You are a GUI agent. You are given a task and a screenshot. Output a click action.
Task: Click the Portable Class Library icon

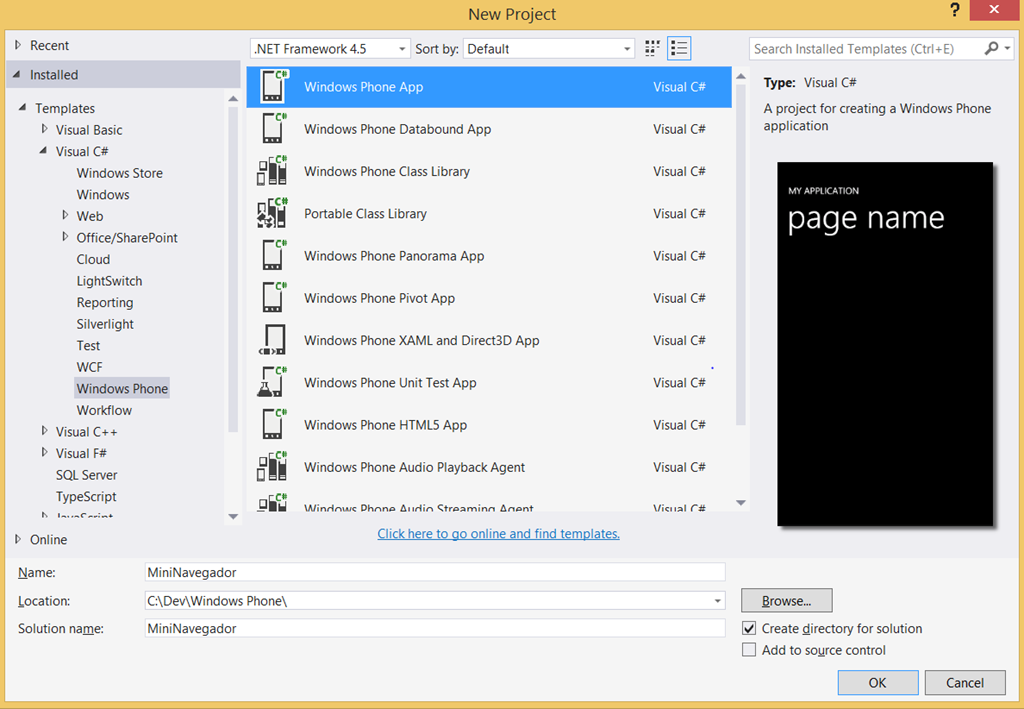[272, 213]
